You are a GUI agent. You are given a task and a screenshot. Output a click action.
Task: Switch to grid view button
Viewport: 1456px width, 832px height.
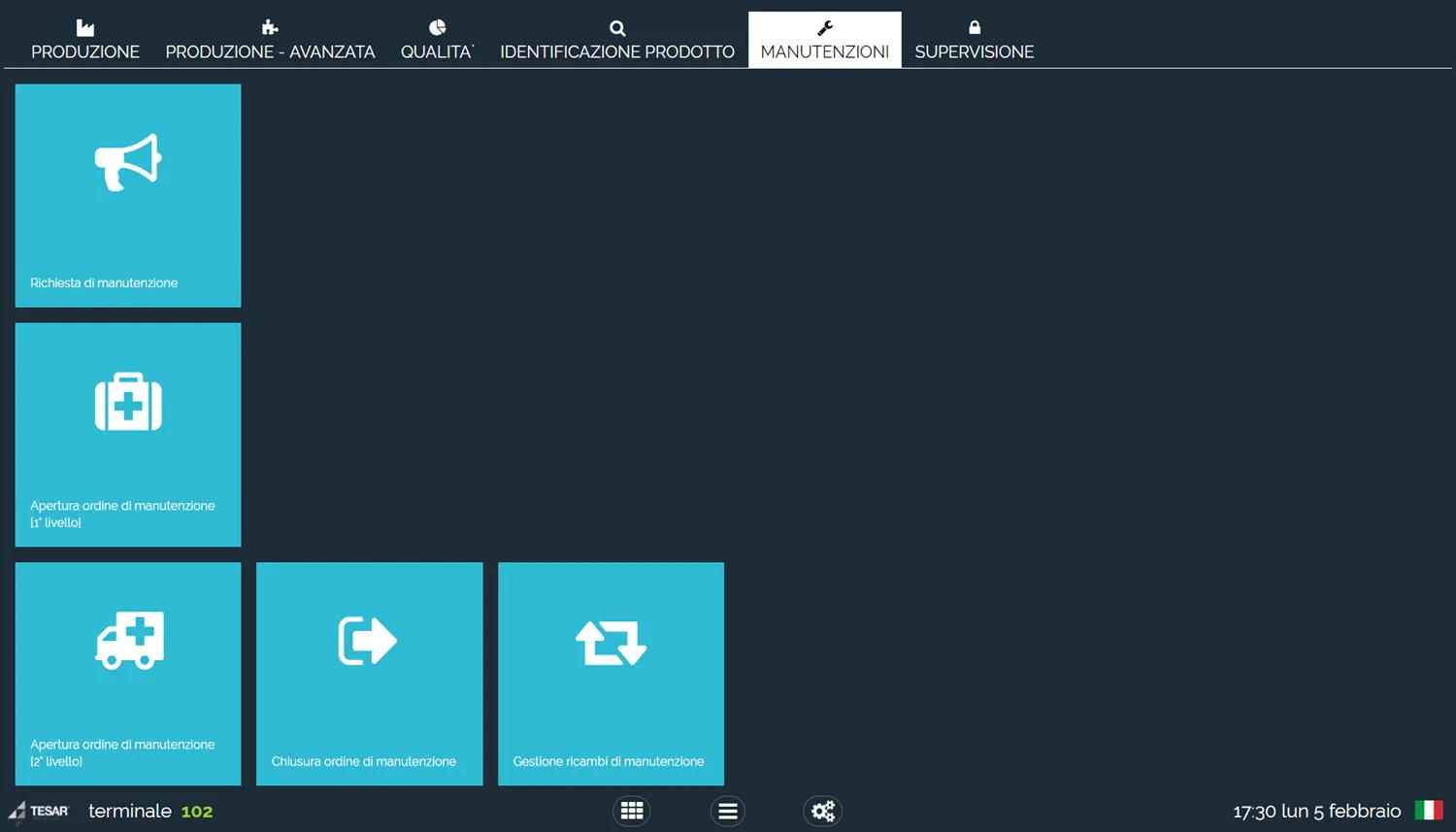(x=632, y=811)
